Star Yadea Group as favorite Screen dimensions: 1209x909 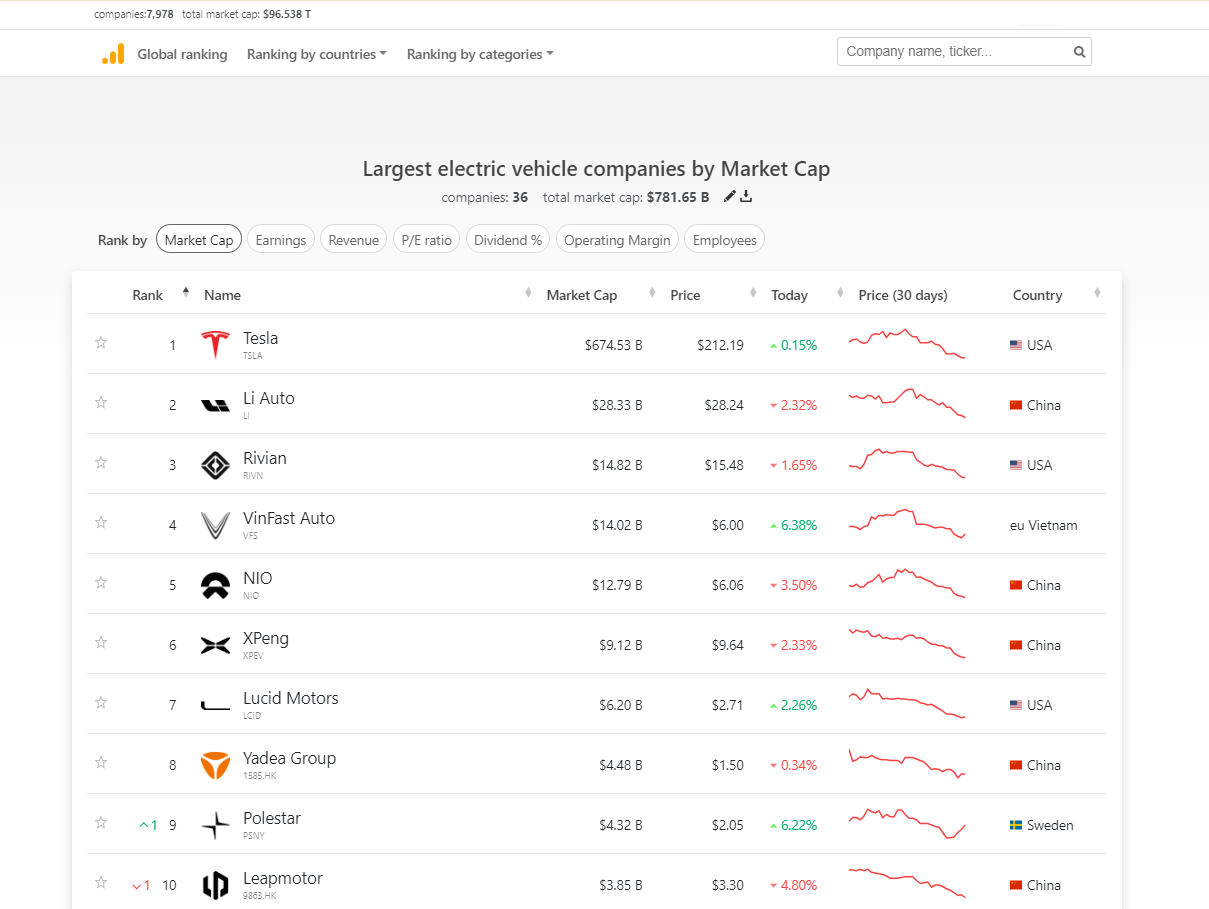[101, 762]
